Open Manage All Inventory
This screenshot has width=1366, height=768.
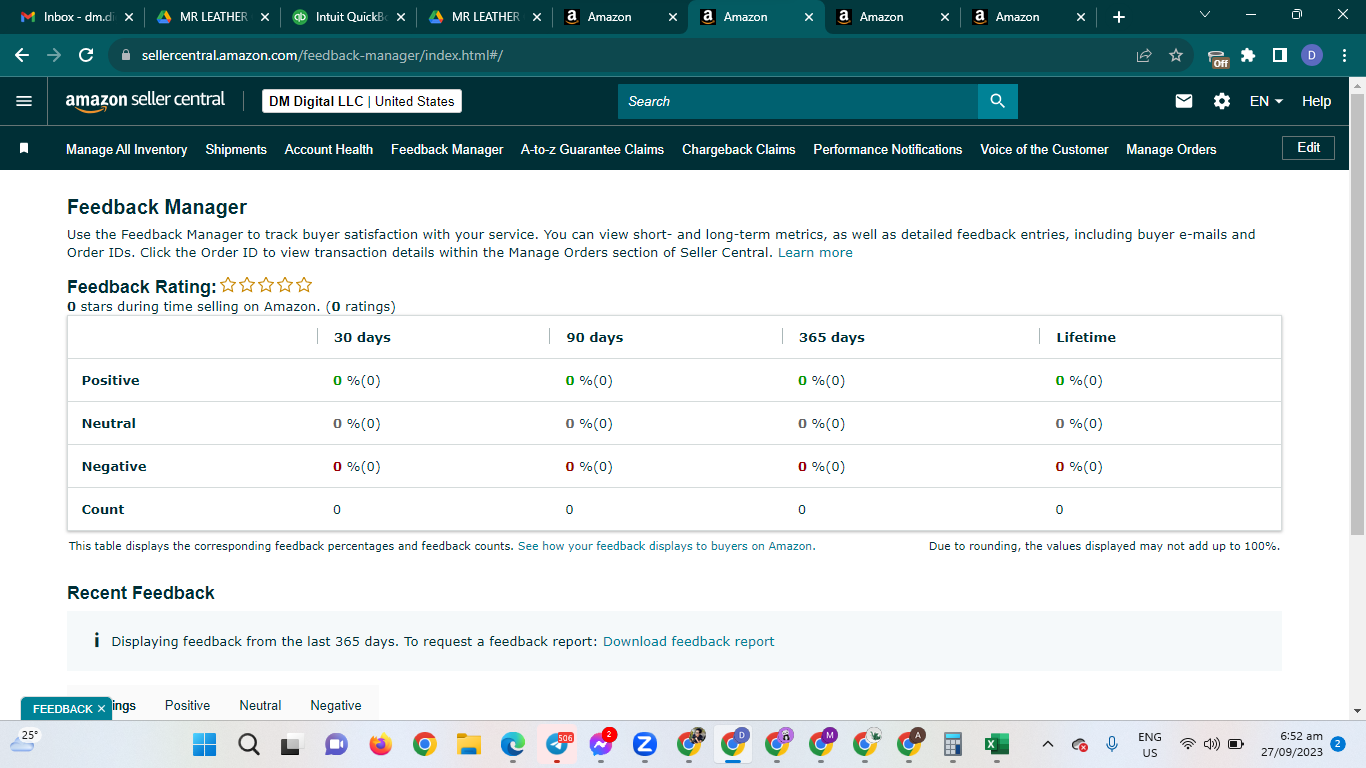(126, 149)
